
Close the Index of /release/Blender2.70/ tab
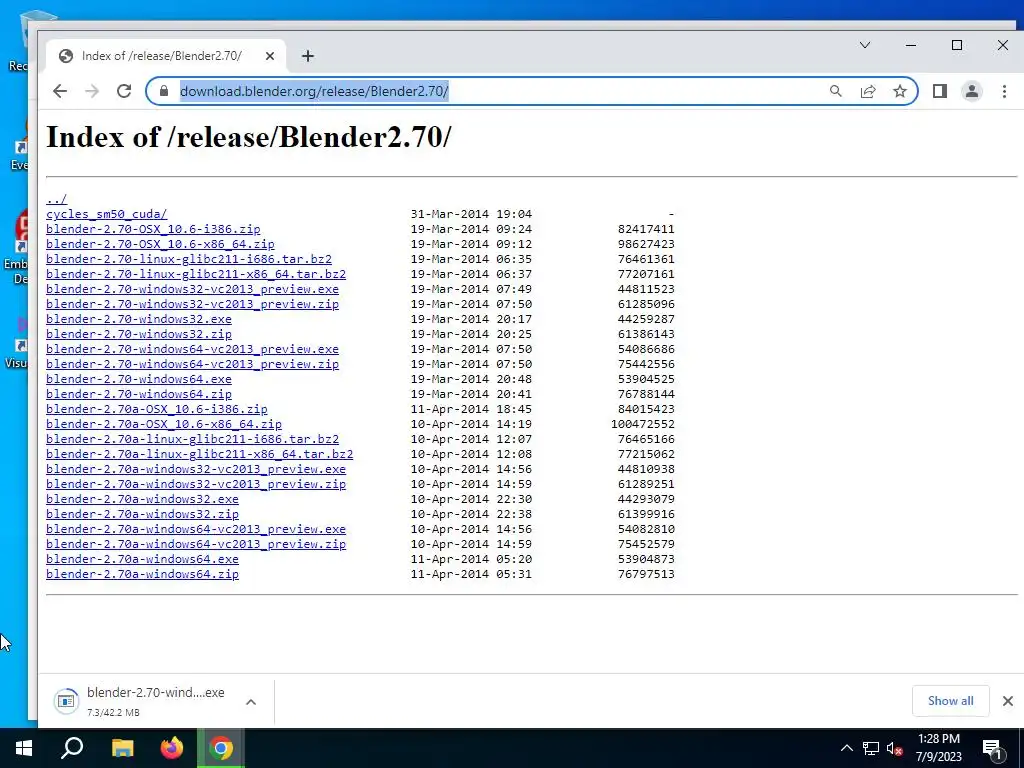click(x=270, y=56)
